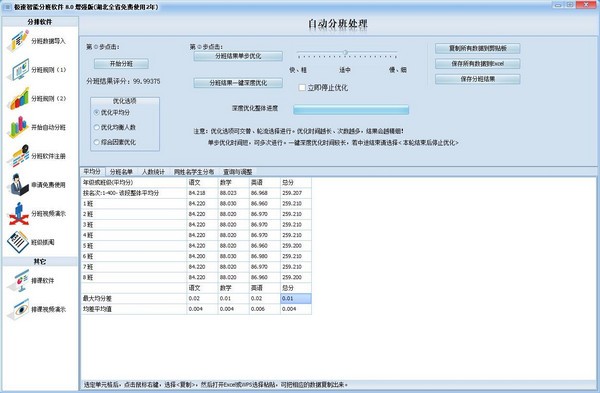Select the 分班规则（1）monitor icon
This screenshot has height=393, width=600.
(x=18, y=70)
